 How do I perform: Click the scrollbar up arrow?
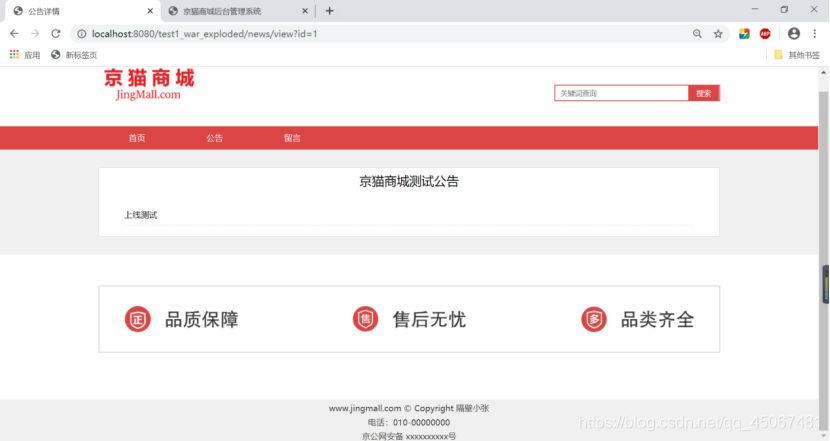[824, 73]
